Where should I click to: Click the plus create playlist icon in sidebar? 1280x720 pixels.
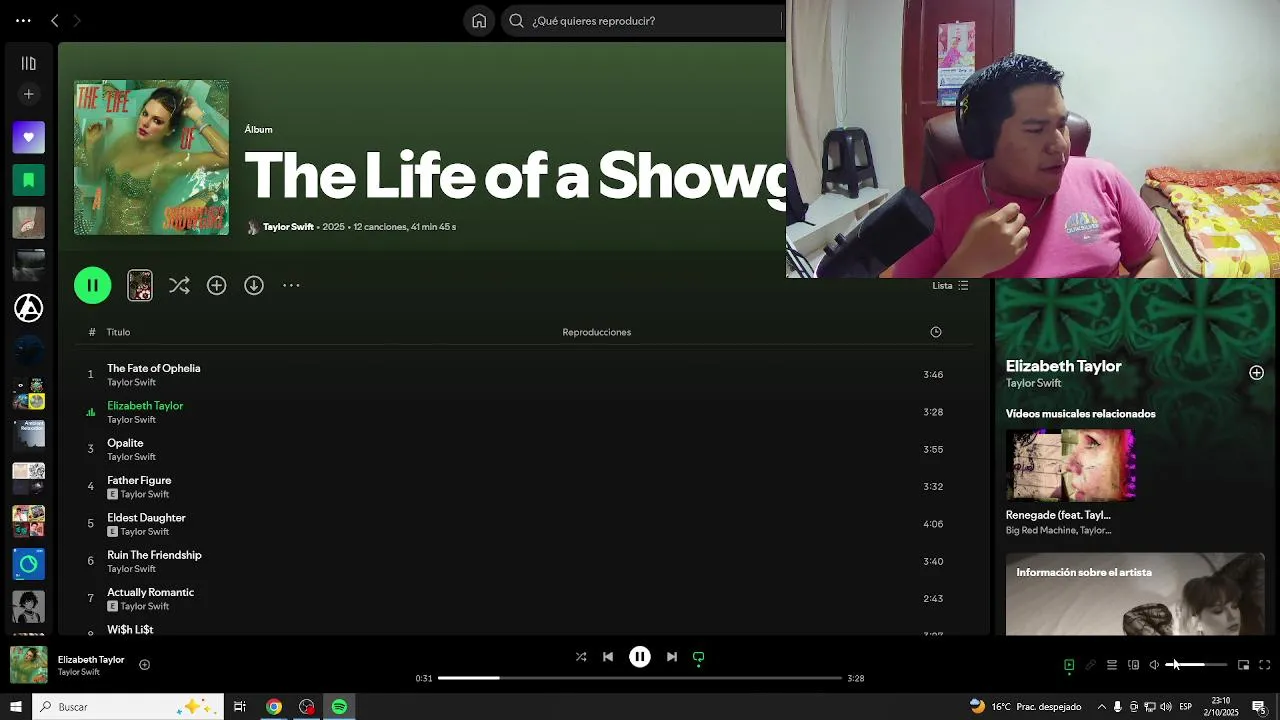[28, 94]
